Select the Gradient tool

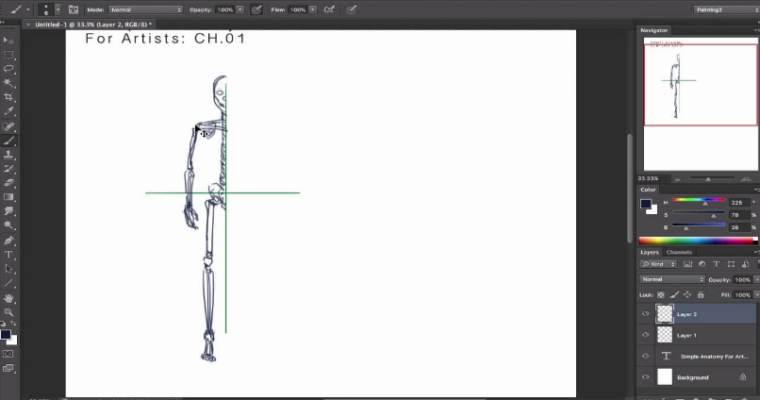(x=8, y=197)
